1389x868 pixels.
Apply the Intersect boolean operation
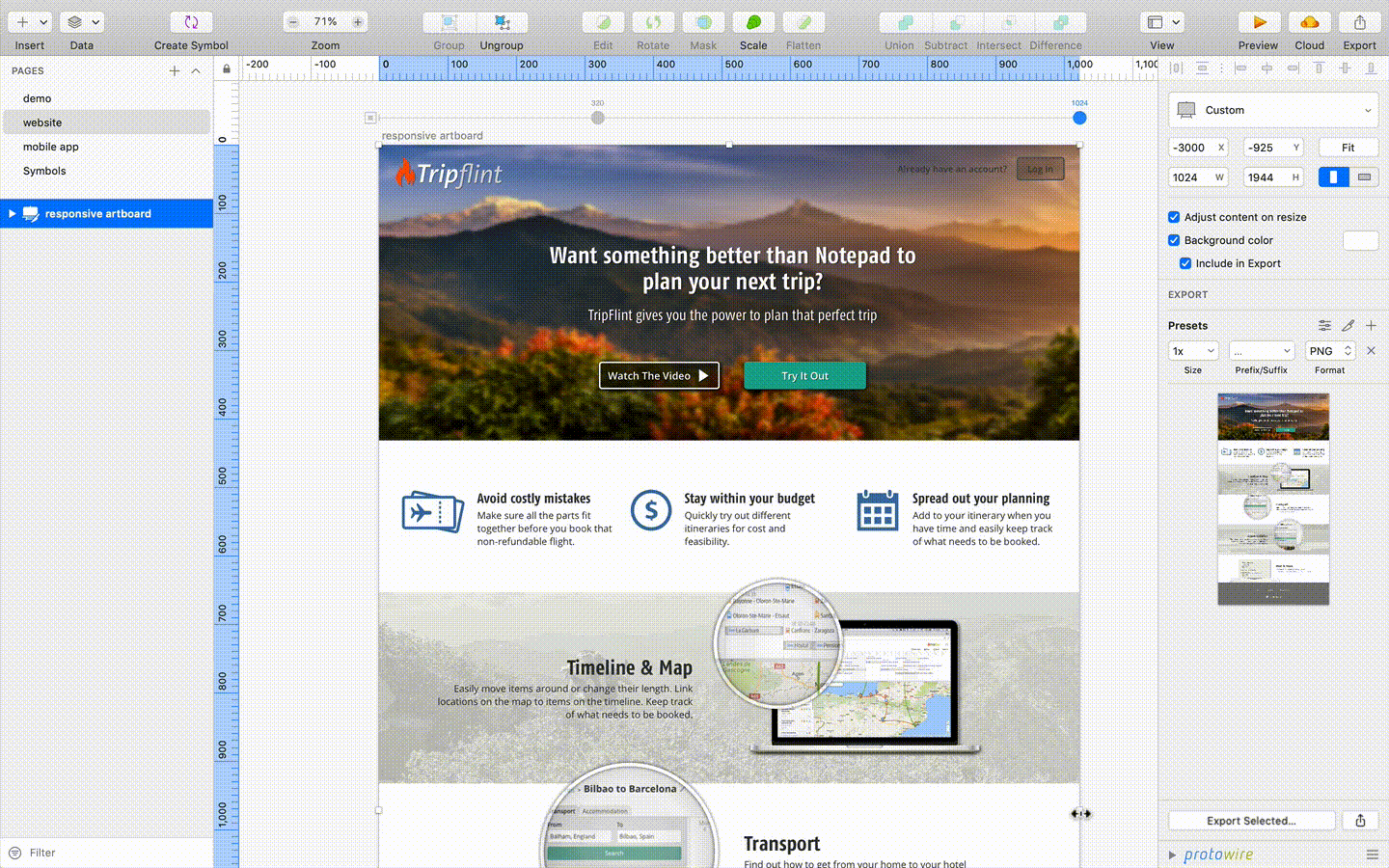(1009, 22)
